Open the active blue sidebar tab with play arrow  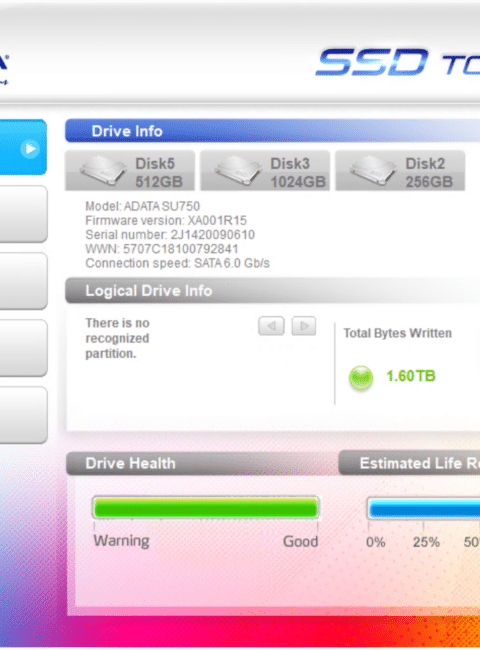(x=23, y=148)
